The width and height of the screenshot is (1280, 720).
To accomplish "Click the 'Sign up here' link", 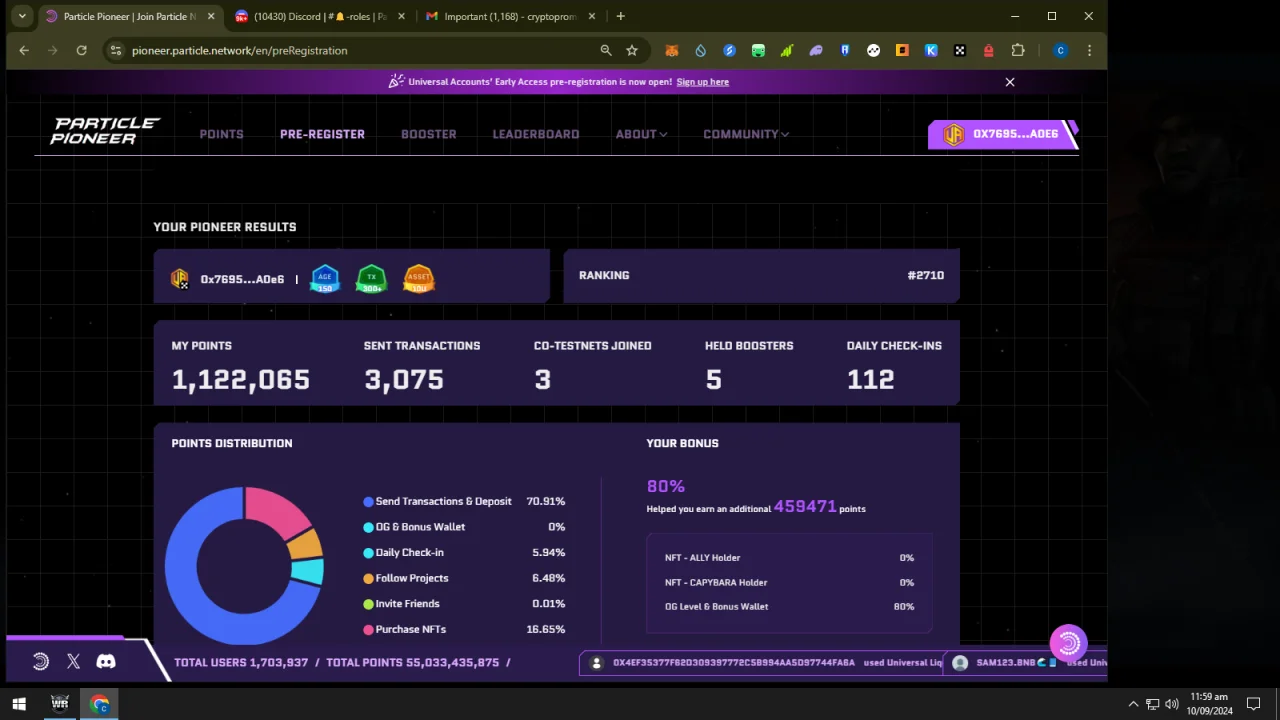I will 702,82.
